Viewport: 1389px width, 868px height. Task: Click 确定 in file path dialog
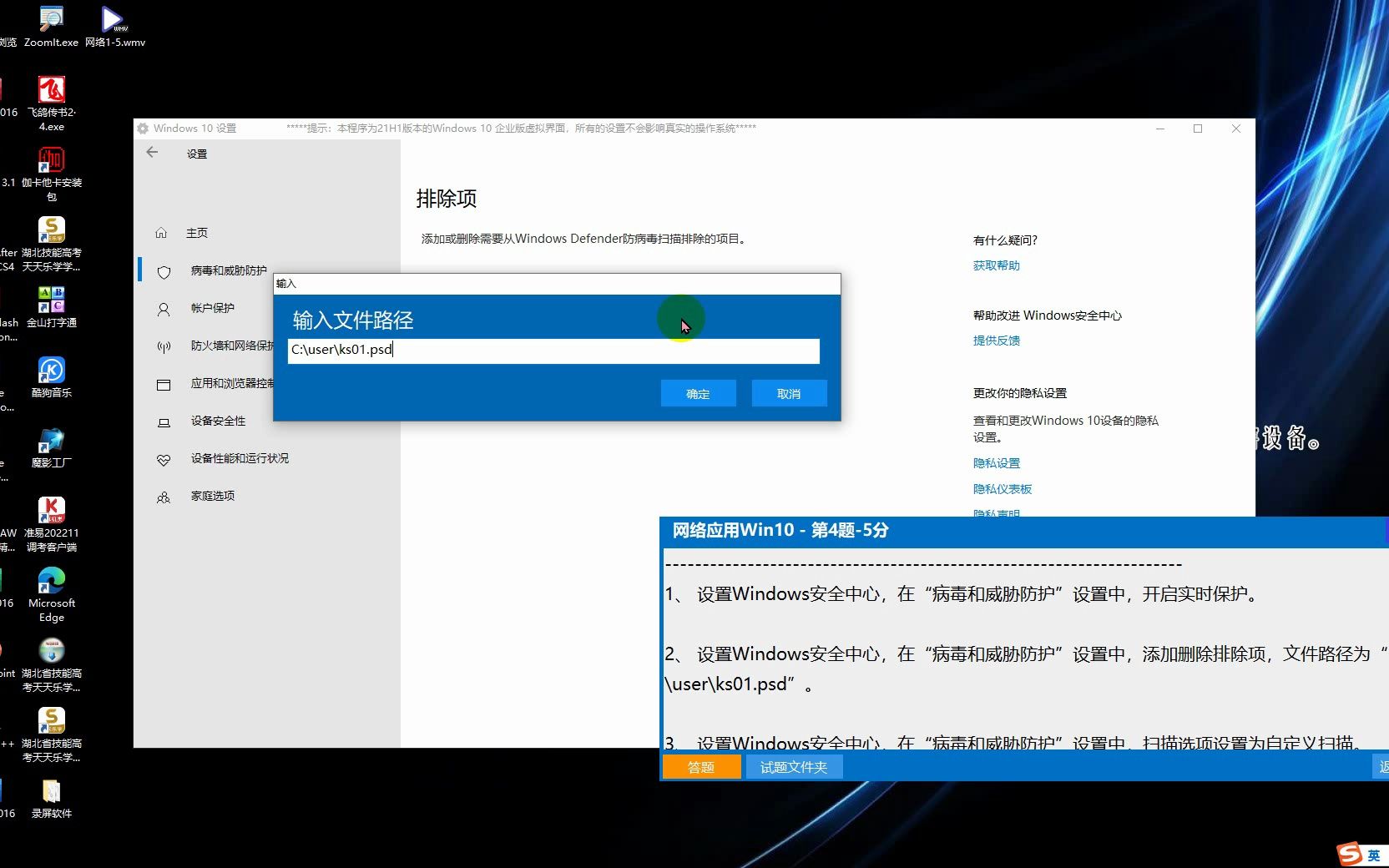(x=698, y=393)
